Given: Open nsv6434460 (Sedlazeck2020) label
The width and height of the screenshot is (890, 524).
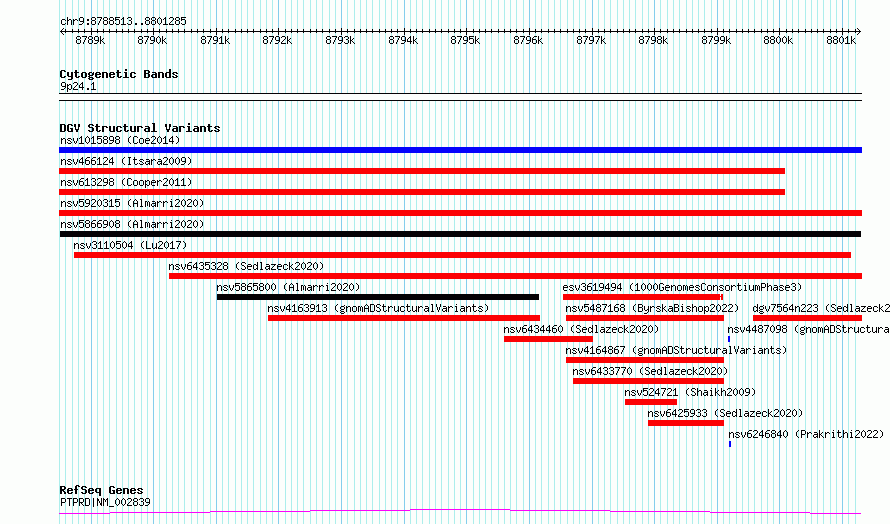Looking at the screenshot, I should (x=581, y=329).
